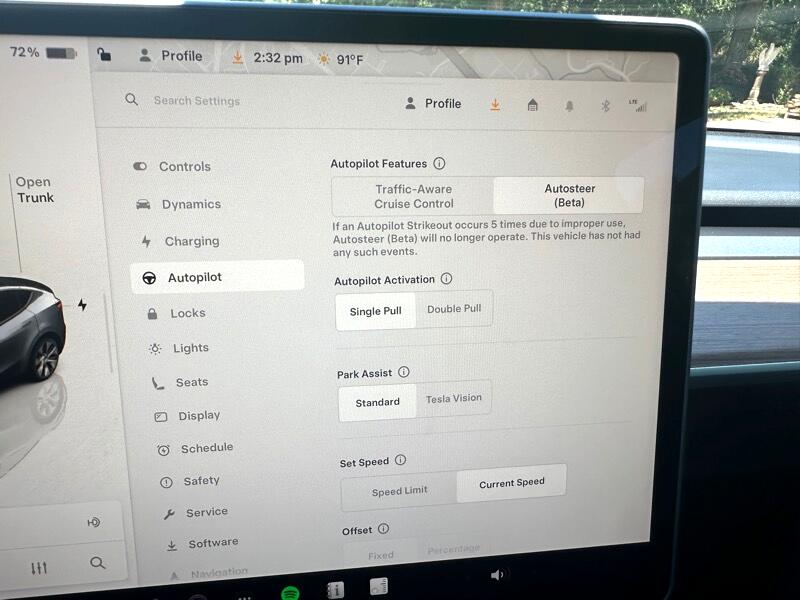The height and width of the screenshot is (600, 800).
Task: Choose Speed Limit for Set Speed
Action: click(399, 491)
